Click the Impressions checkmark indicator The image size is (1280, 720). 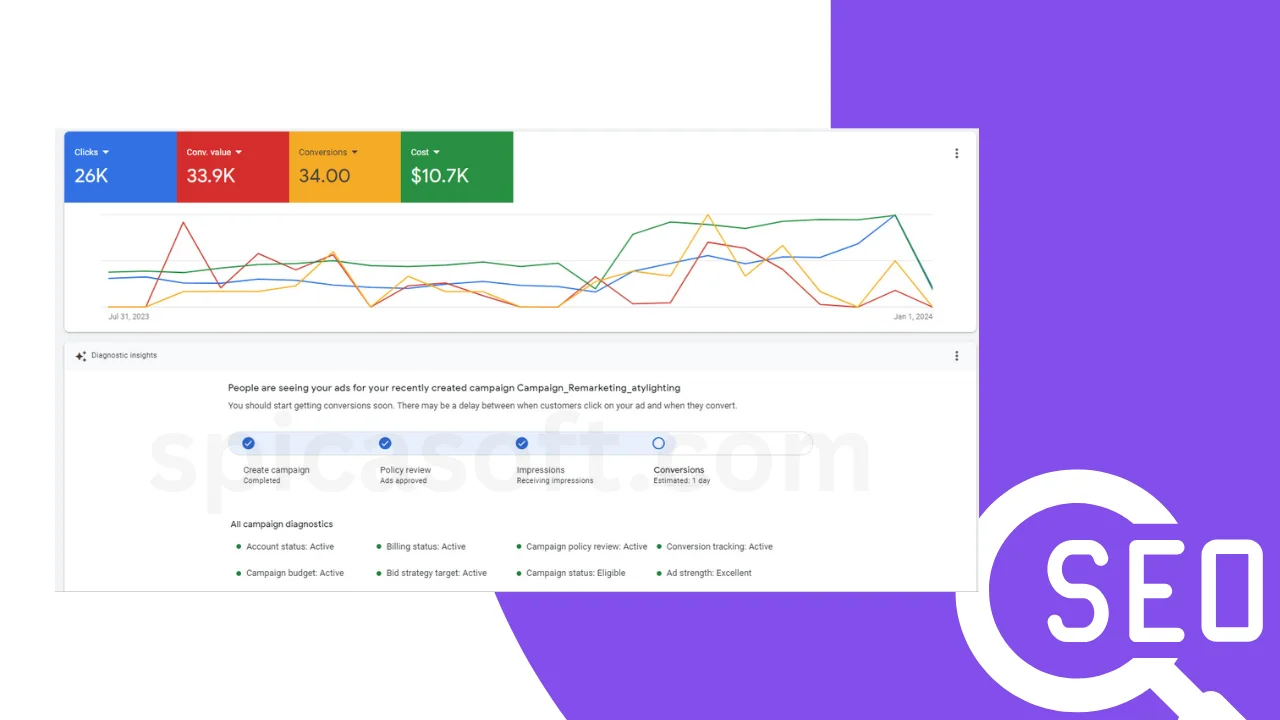pyautogui.click(x=521, y=443)
